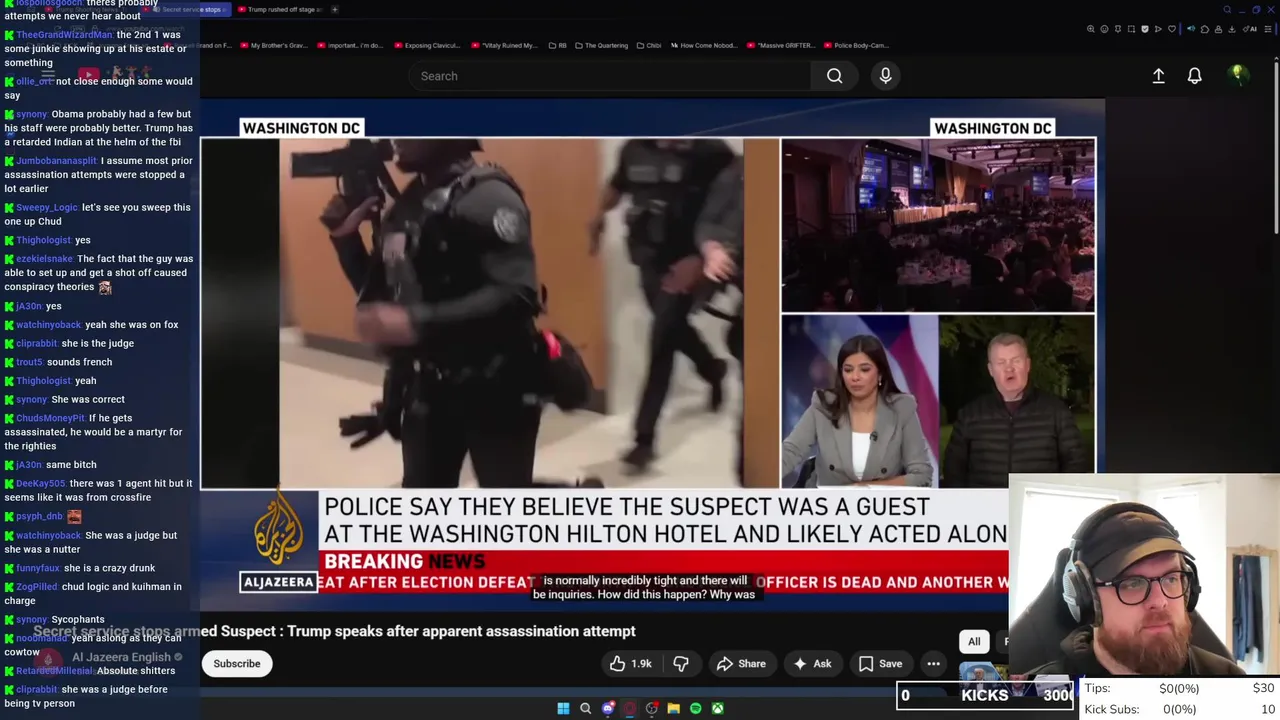
Task: Open the YouTube upload/create icon
Action: click(1158, 76)
